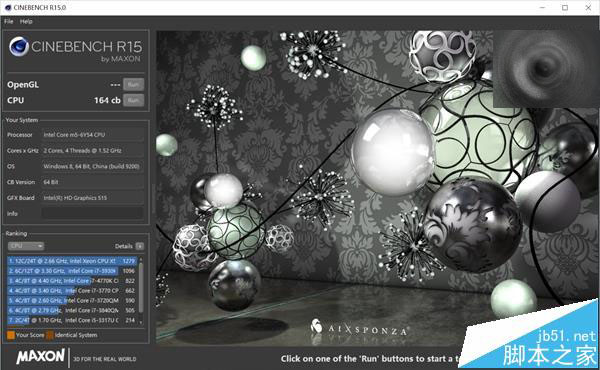The height and width of the screenshot is (370, 600).
Task: Click the Details arrow button
Action: tap(140, 246)
